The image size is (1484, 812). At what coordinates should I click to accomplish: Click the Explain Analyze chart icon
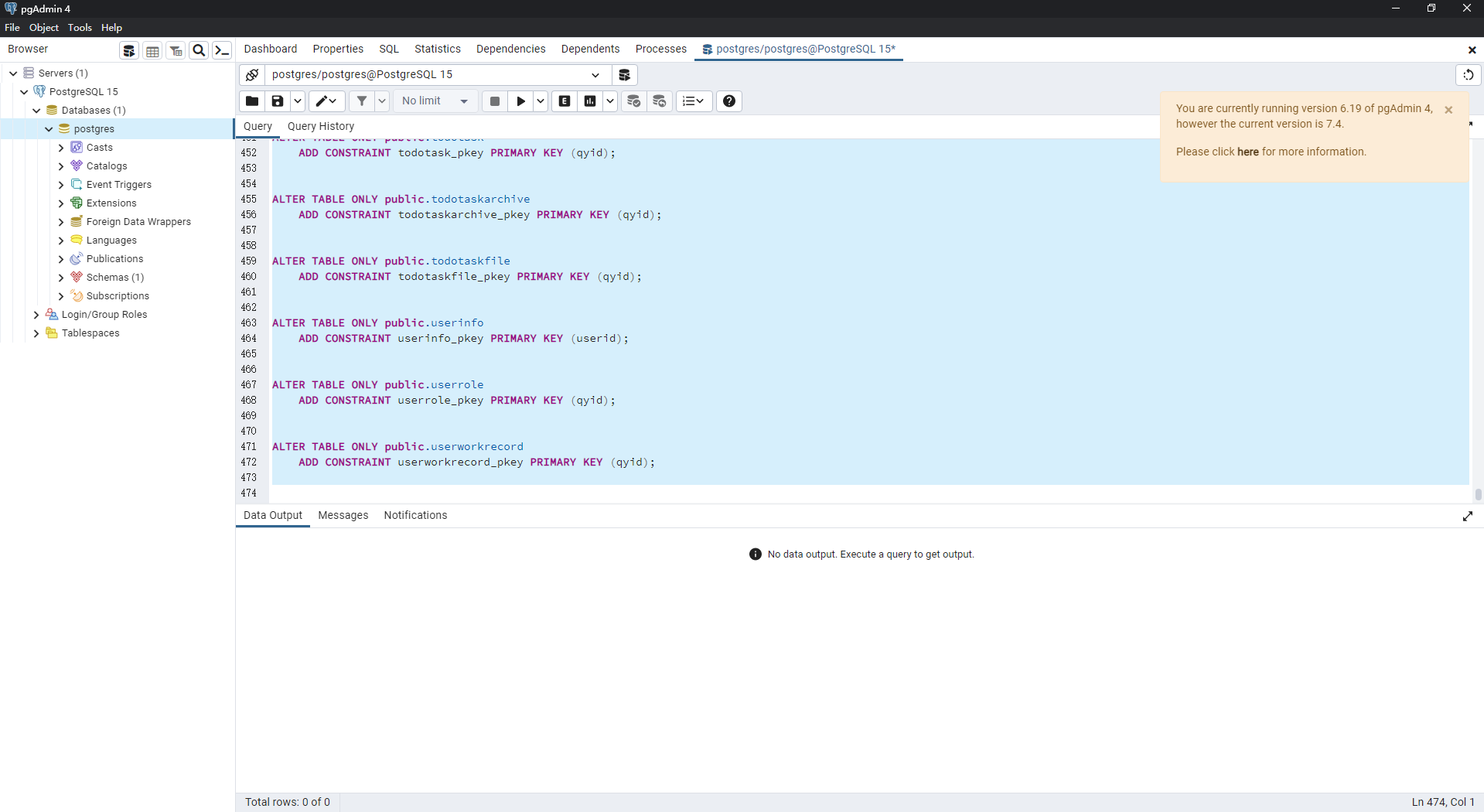point(590,101)
